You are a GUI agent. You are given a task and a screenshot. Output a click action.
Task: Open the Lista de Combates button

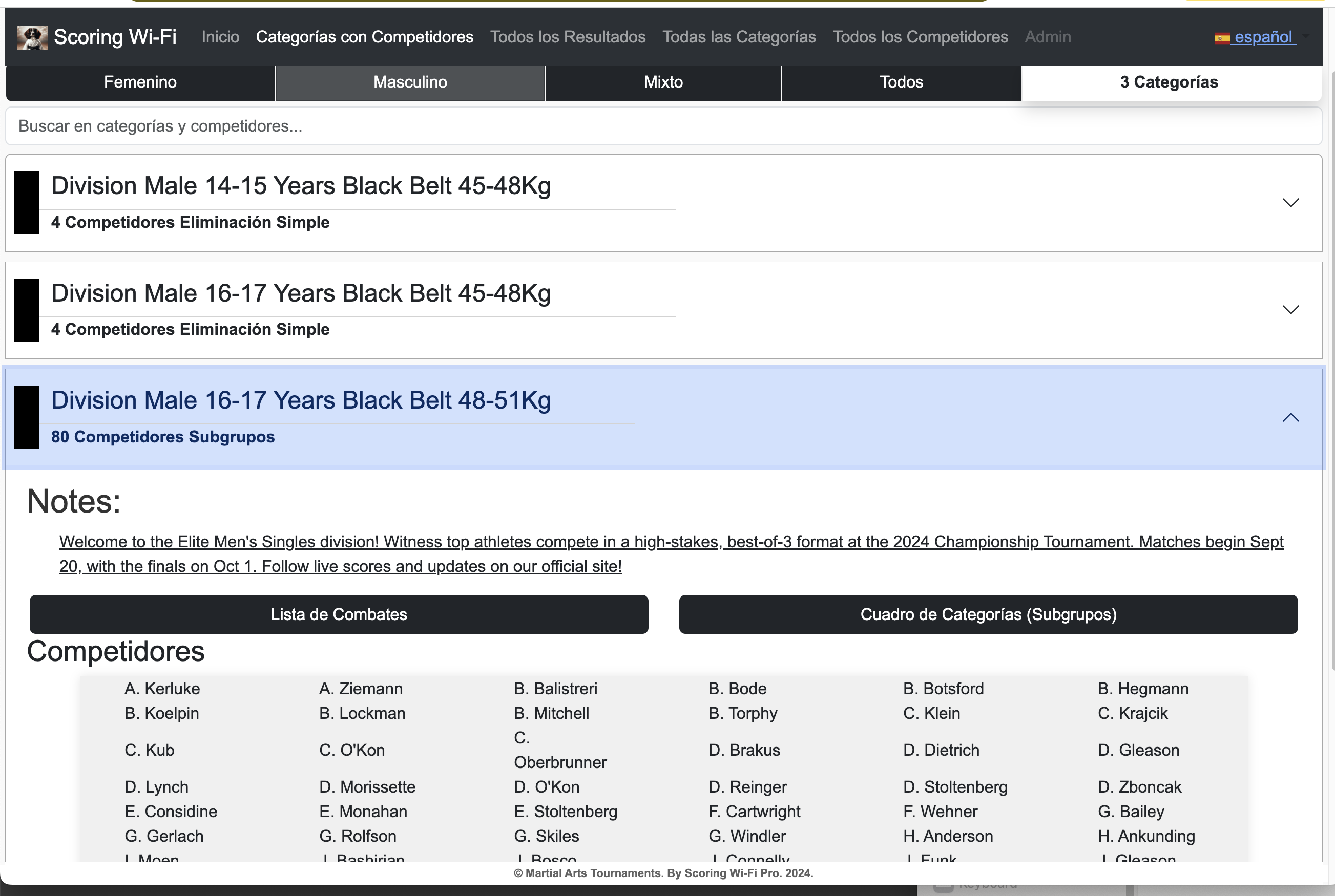339,614
